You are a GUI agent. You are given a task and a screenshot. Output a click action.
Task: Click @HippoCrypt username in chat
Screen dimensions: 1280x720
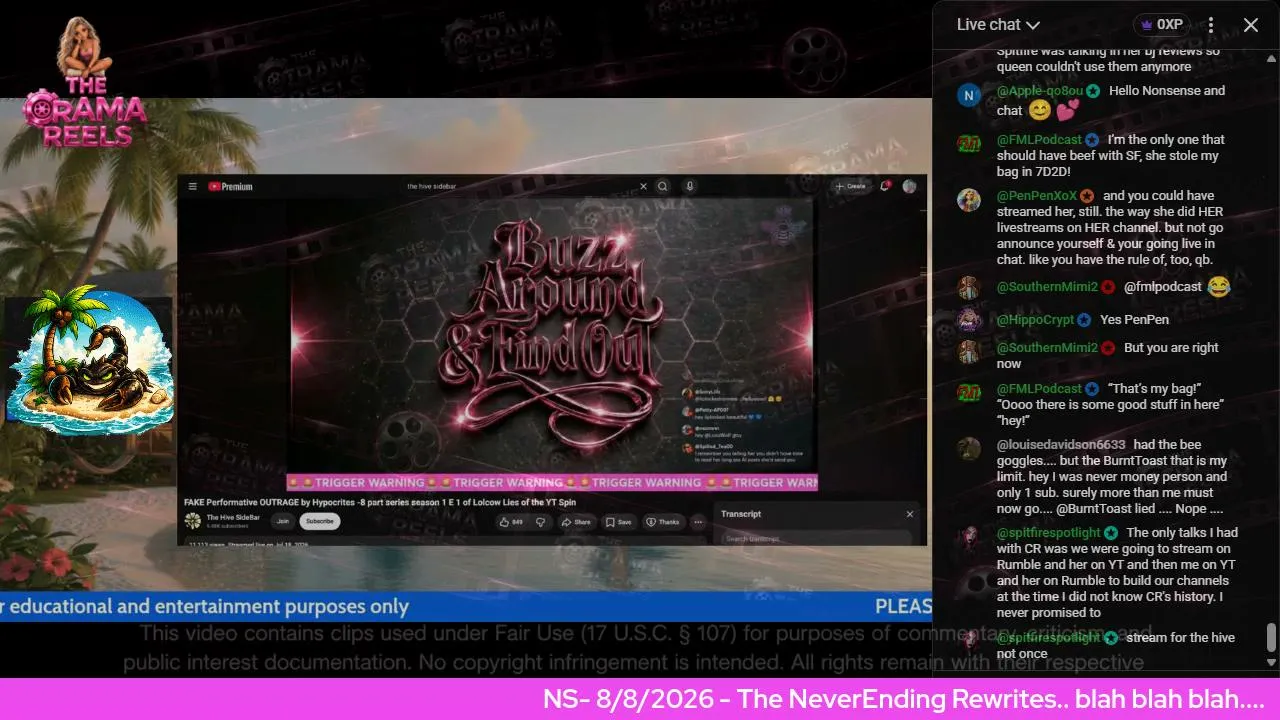[1036, 320]
